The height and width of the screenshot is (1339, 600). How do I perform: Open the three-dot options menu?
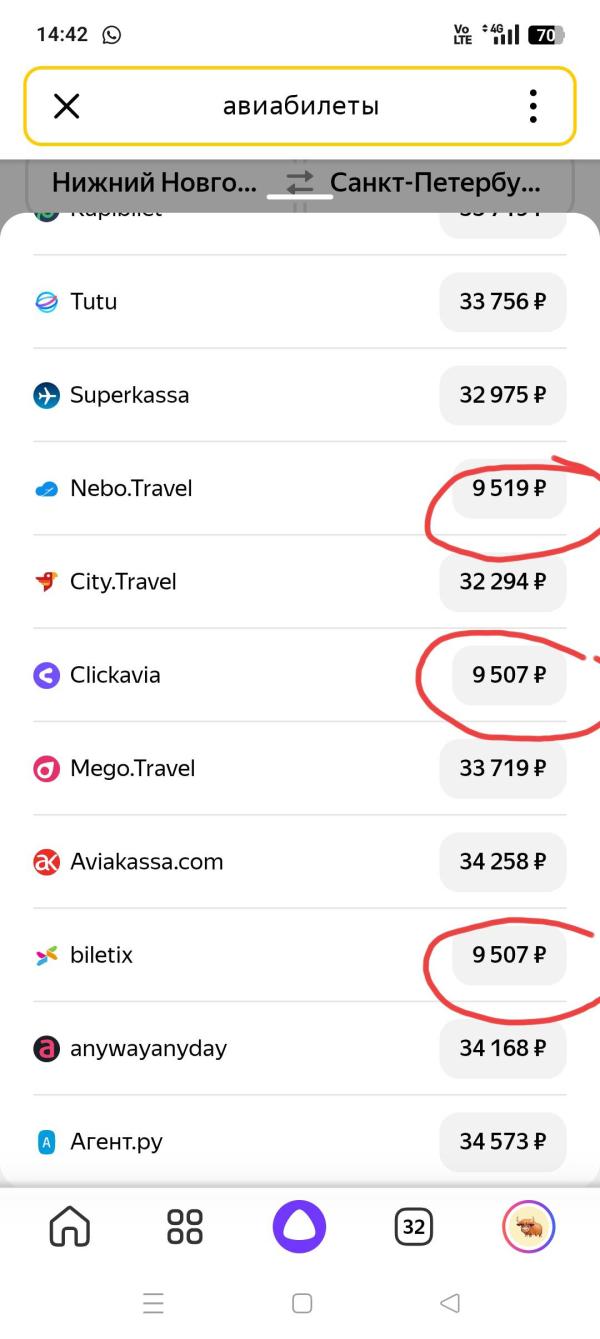coord(533,106)
